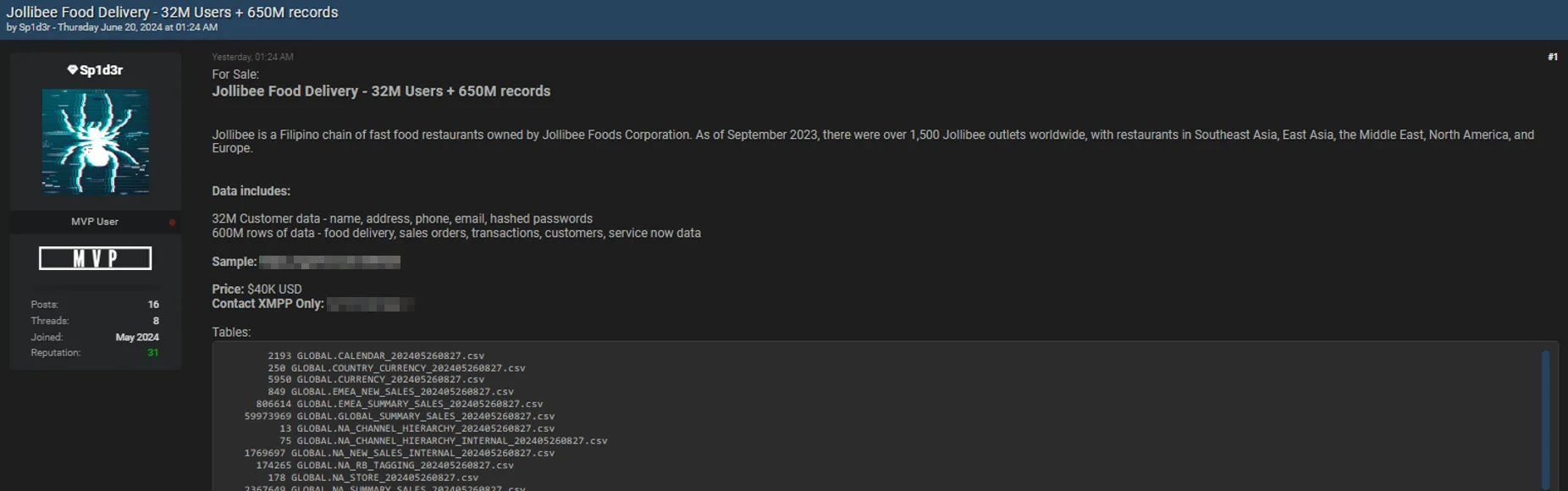Click the GLOBAL.EMEA_SUMMARY_SALES_202405260827.csv row
This screenshot has width=1568, height=491.
[400, 404]
